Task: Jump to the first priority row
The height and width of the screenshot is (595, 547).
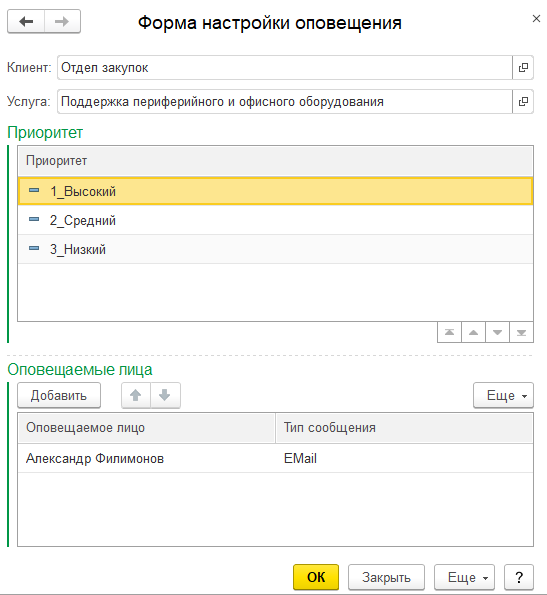Action: click(449, 332)
